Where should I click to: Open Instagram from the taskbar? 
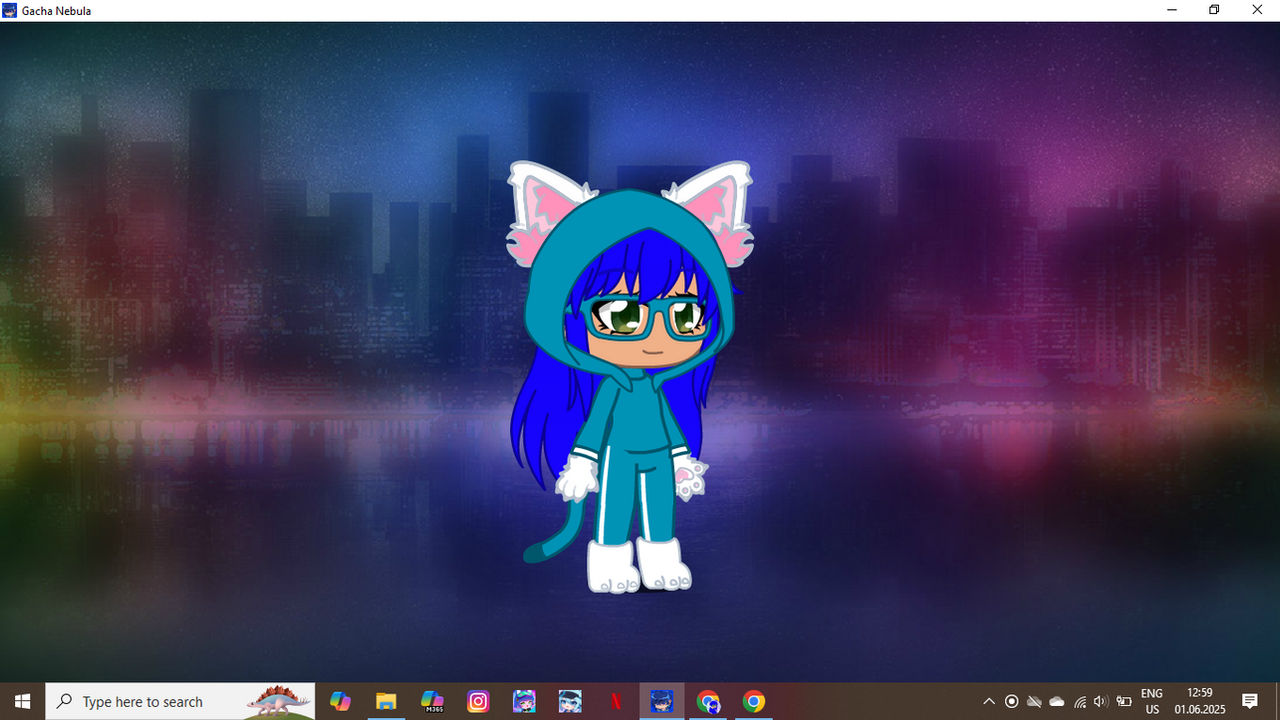478,701
